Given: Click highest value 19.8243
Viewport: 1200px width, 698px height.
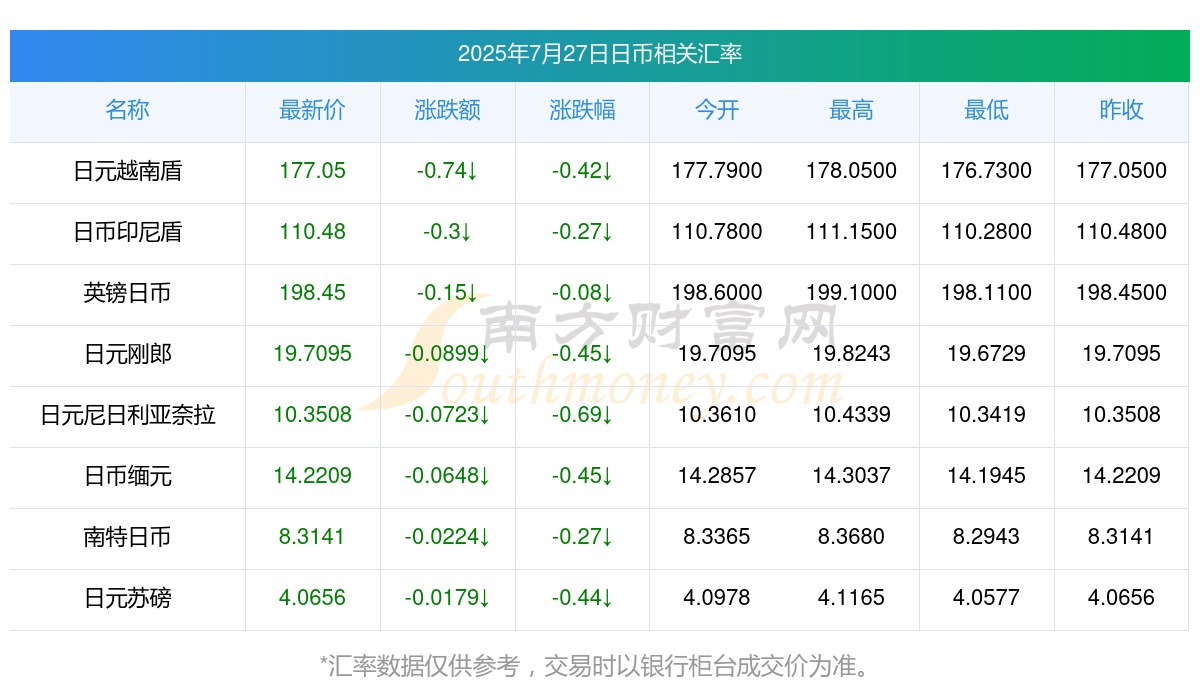Looking at the screenshot, I should [x=852, y=354].
